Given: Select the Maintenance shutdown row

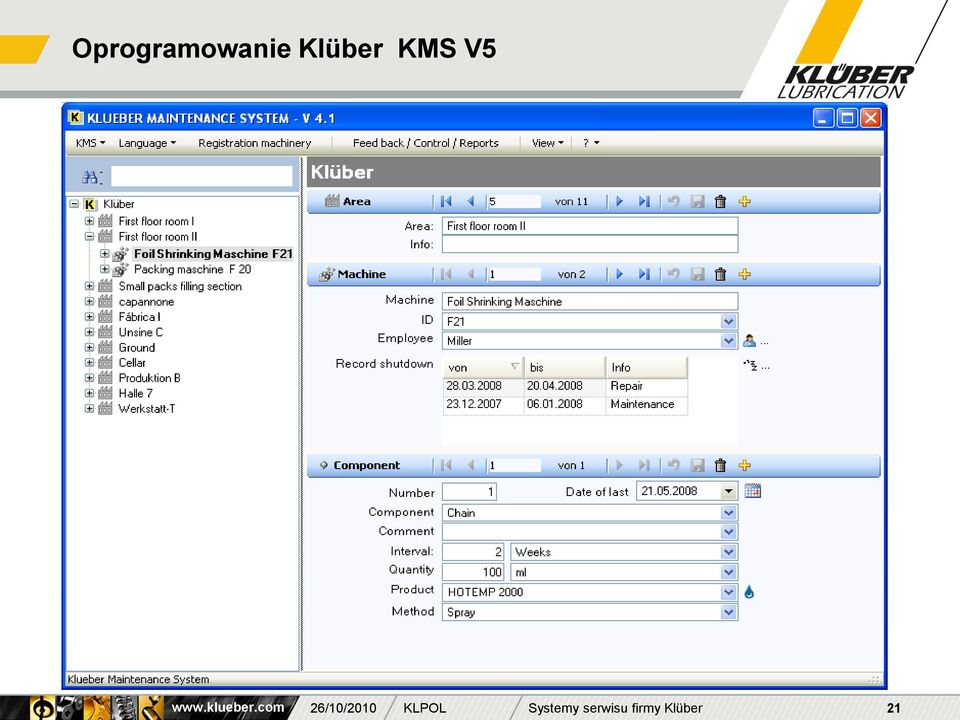Looking at the screenshot, I should pyautogui.click(x=565, y=405).
